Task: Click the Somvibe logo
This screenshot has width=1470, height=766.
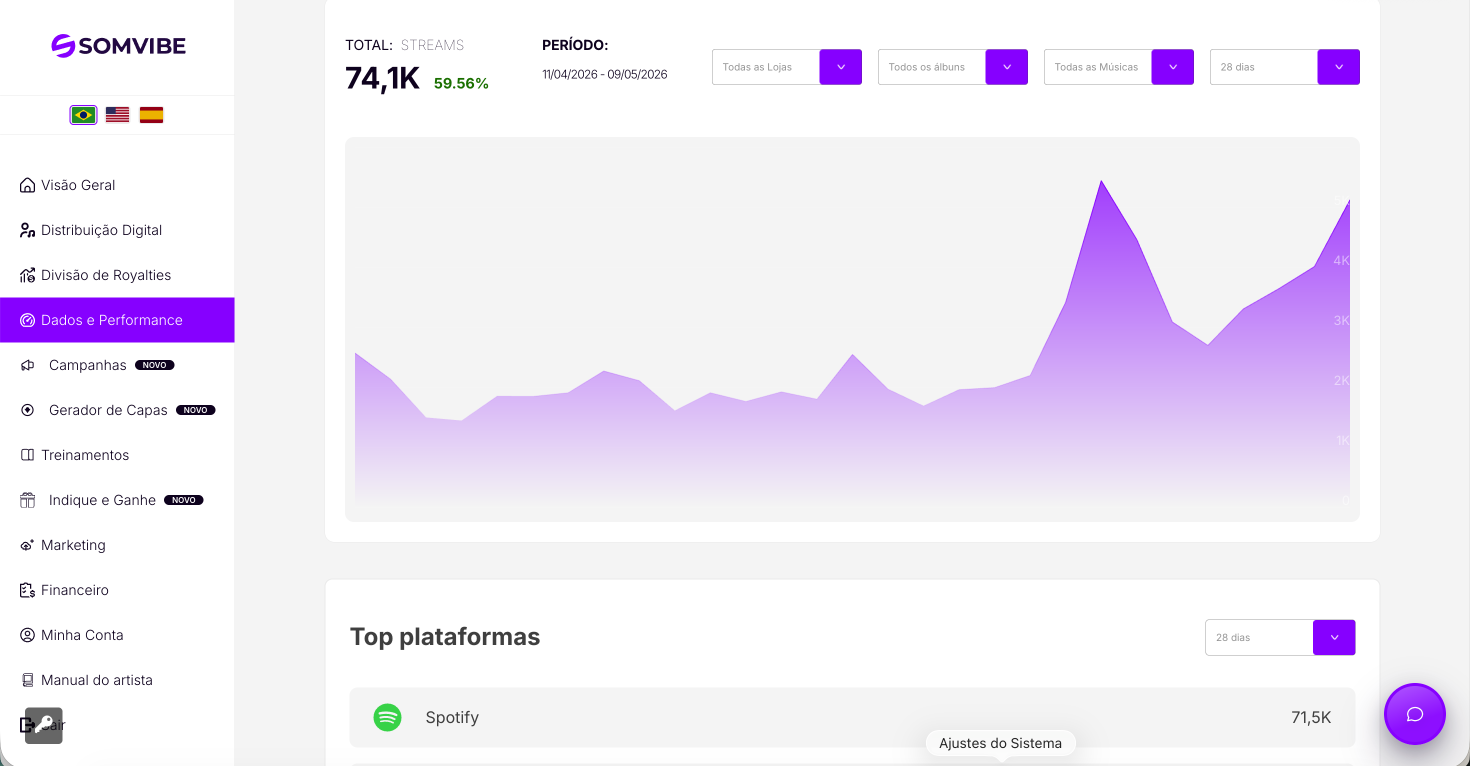Action: tap(118, 46)
